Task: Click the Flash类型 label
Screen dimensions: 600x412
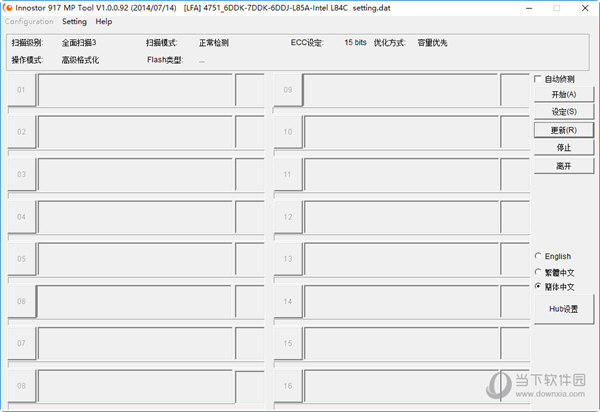Action: 165,60
